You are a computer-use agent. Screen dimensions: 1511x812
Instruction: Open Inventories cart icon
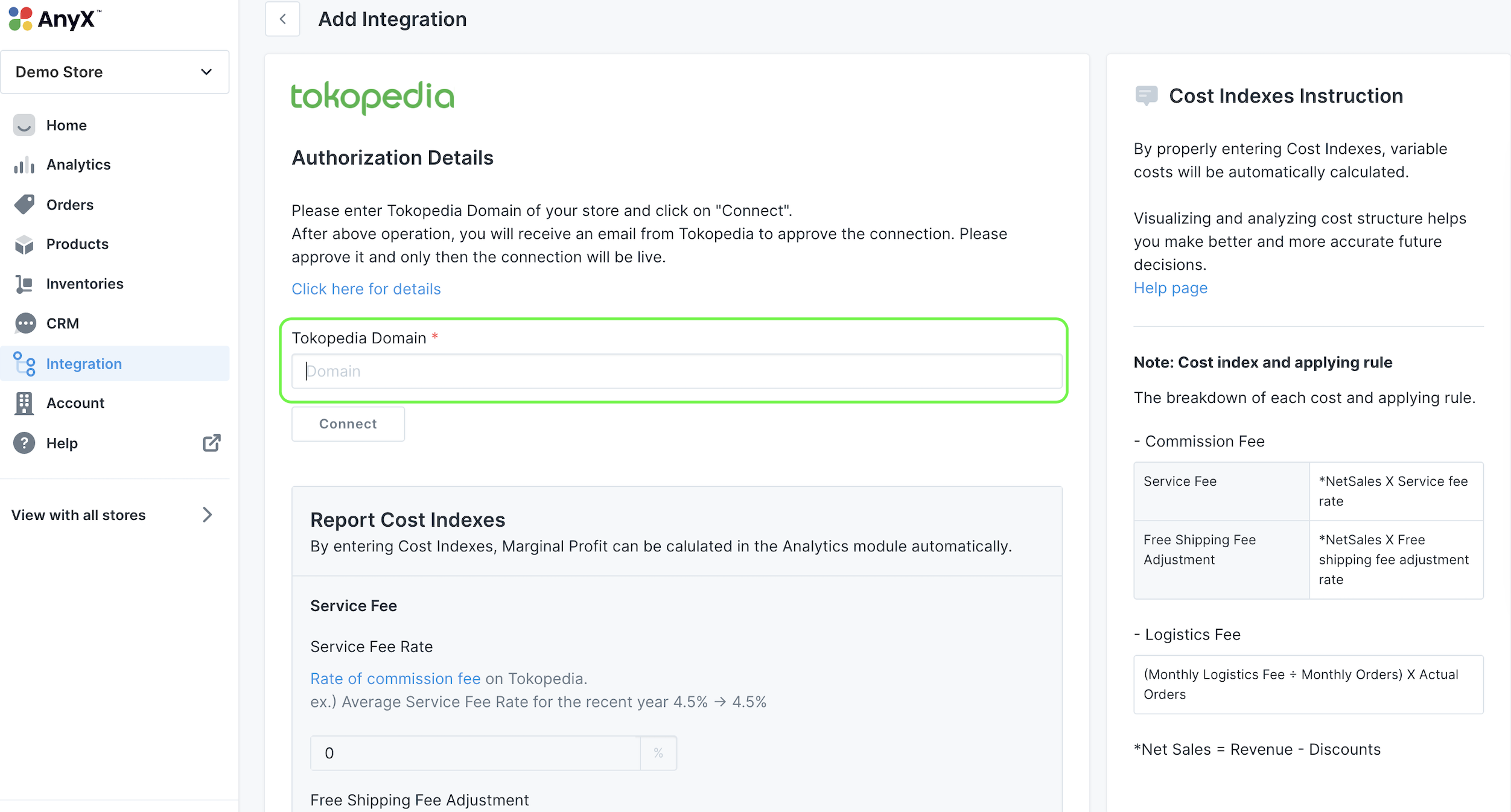point(24,284)
